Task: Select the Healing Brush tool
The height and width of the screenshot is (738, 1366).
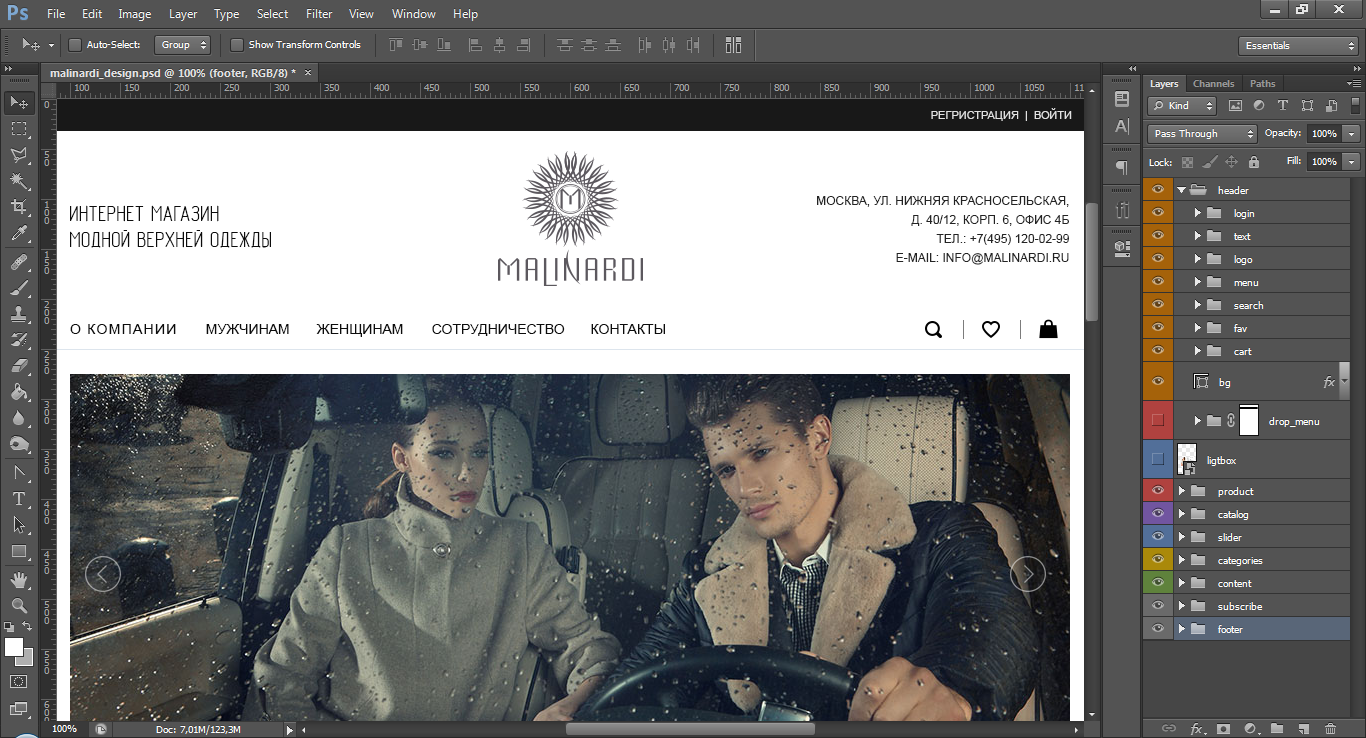Action: click(19, 262)
